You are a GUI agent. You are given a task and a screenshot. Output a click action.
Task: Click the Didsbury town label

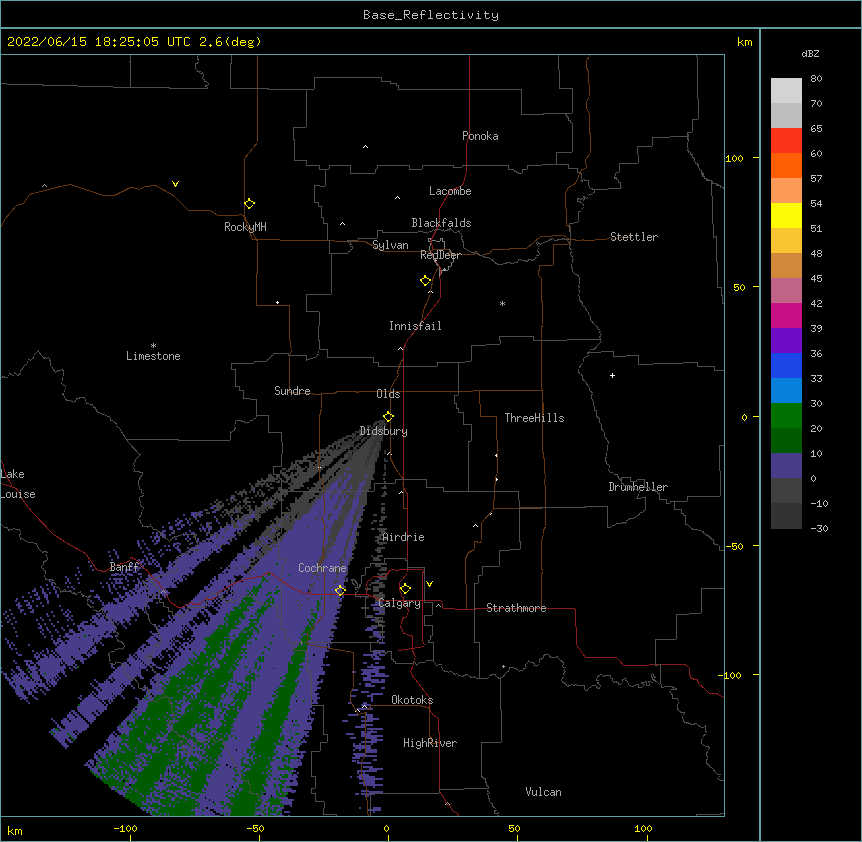click(x=384, y=431)
